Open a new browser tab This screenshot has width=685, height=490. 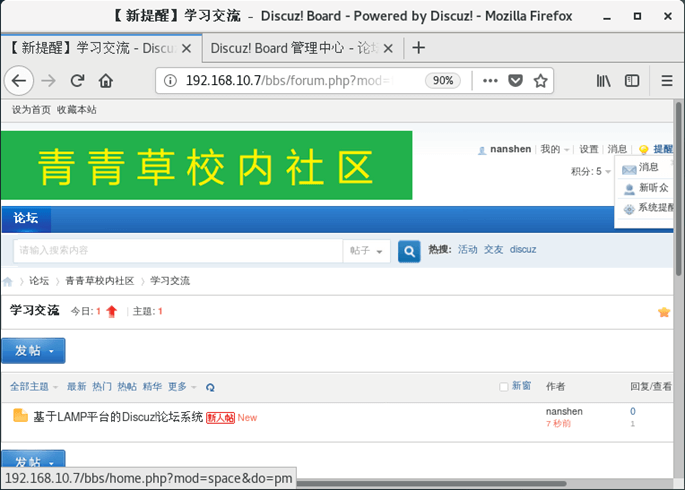pos(419,48)
